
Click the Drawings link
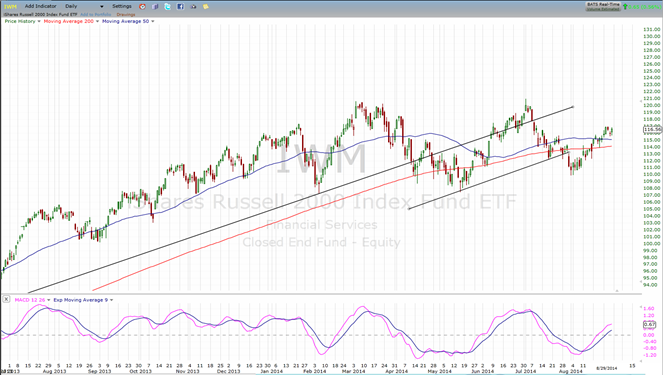click(x=126, y=14)
